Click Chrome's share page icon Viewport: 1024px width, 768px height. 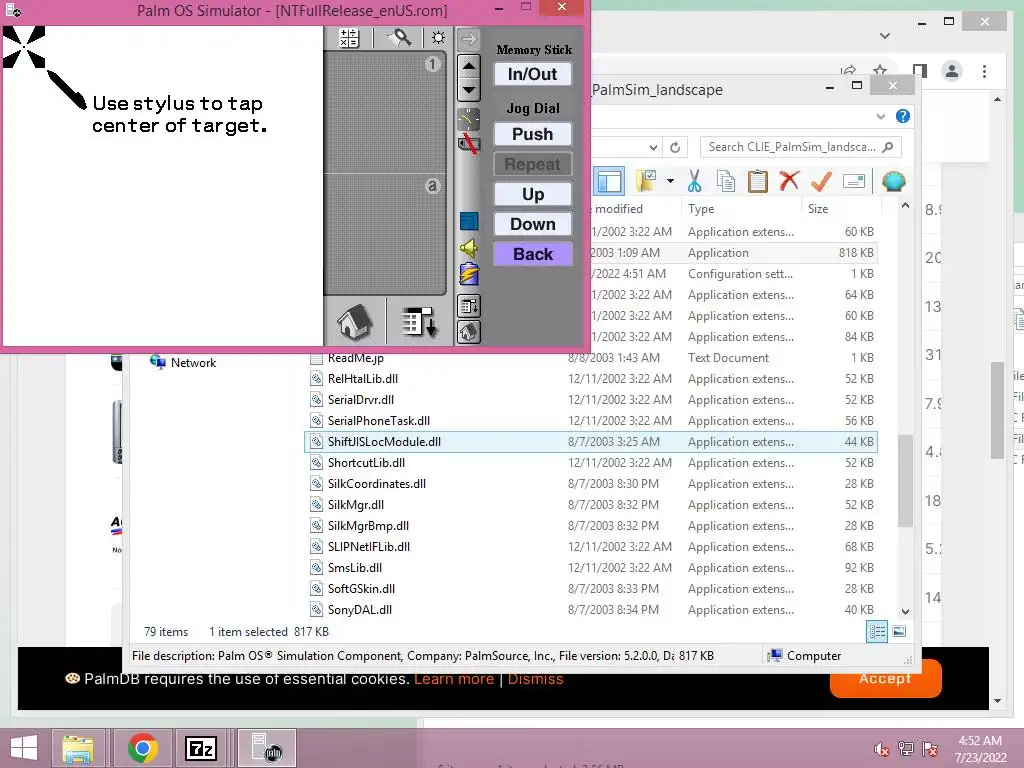tap(848, 71)
